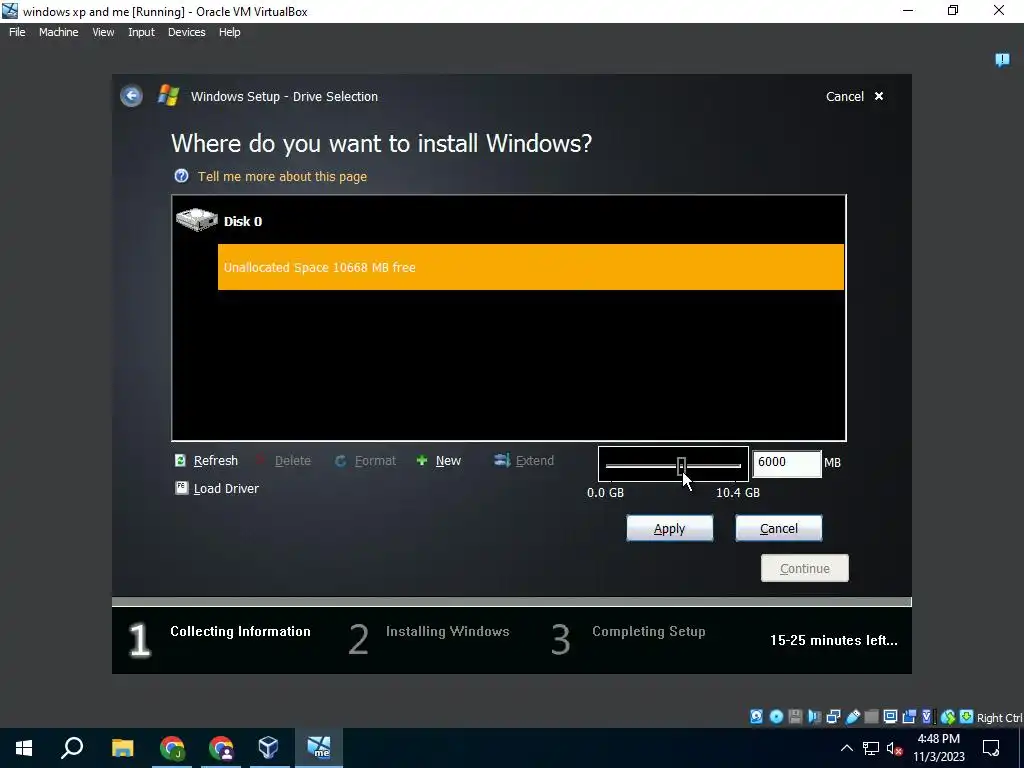Click the Disk 0 hard drive icon

(x=197, y=219)
